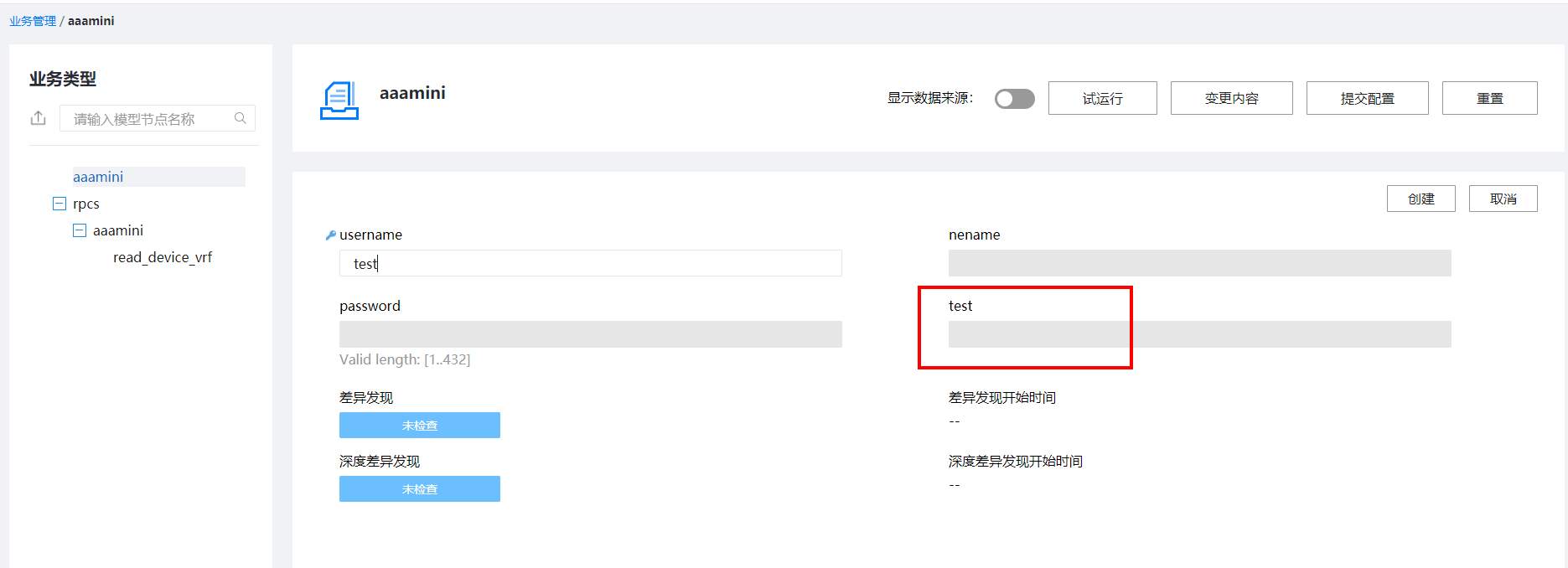This screenshot has height=568, width=1568.
Task: Click the 试运行 button
Action: (x=1102, y=98)
